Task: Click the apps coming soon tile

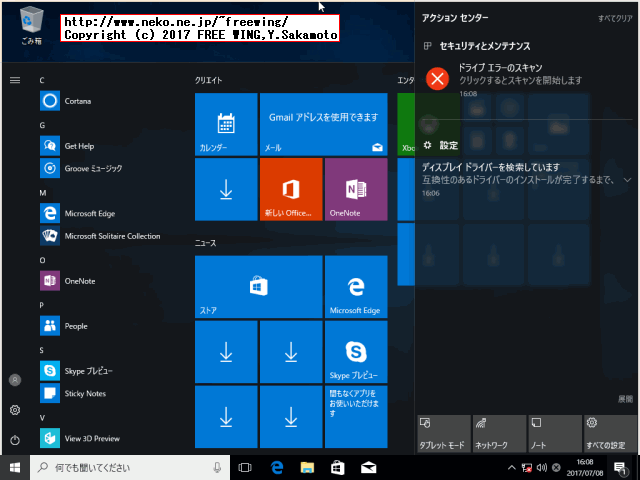Action: (356, 417)
